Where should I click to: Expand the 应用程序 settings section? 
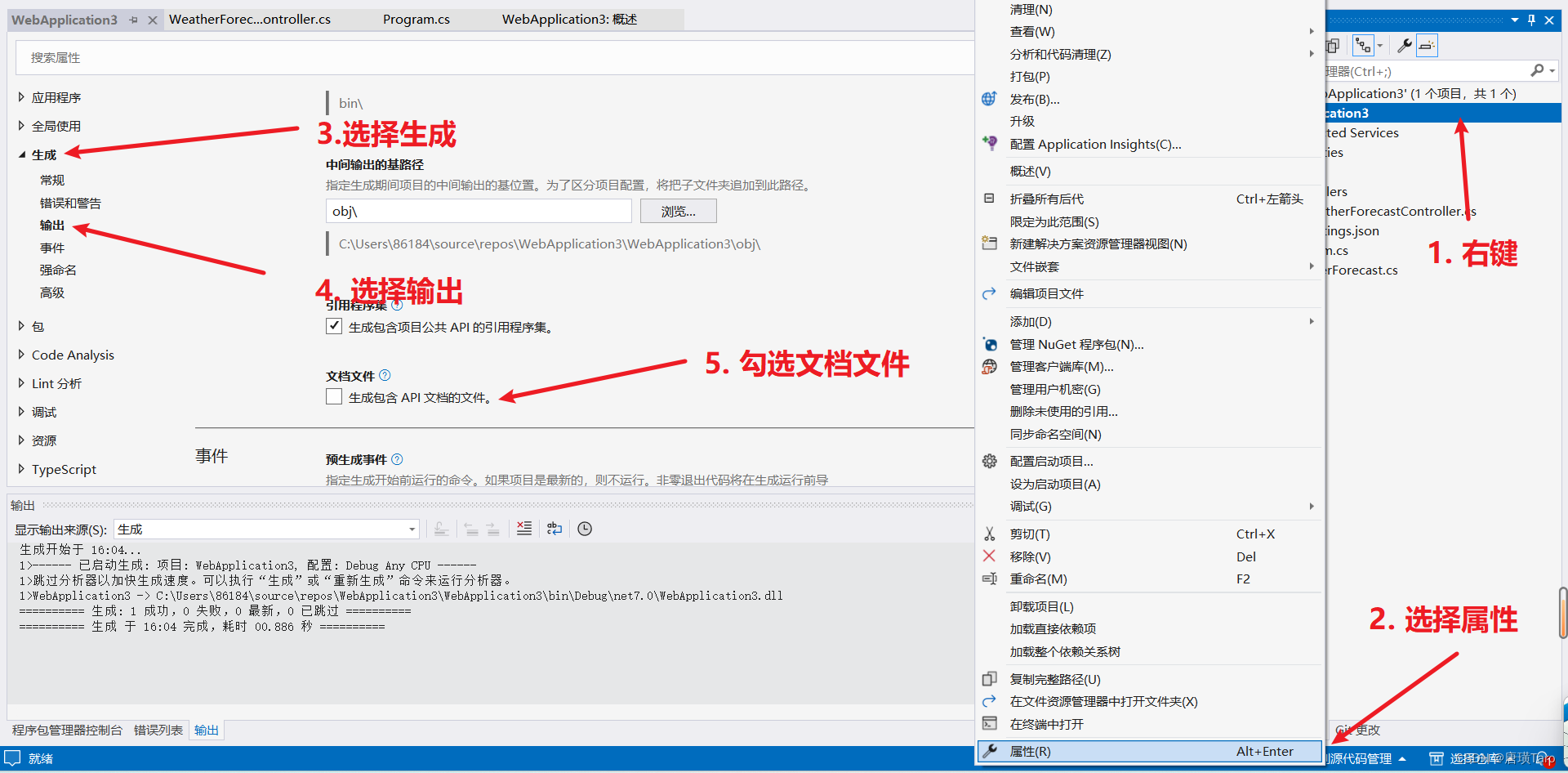coord(21,97)
